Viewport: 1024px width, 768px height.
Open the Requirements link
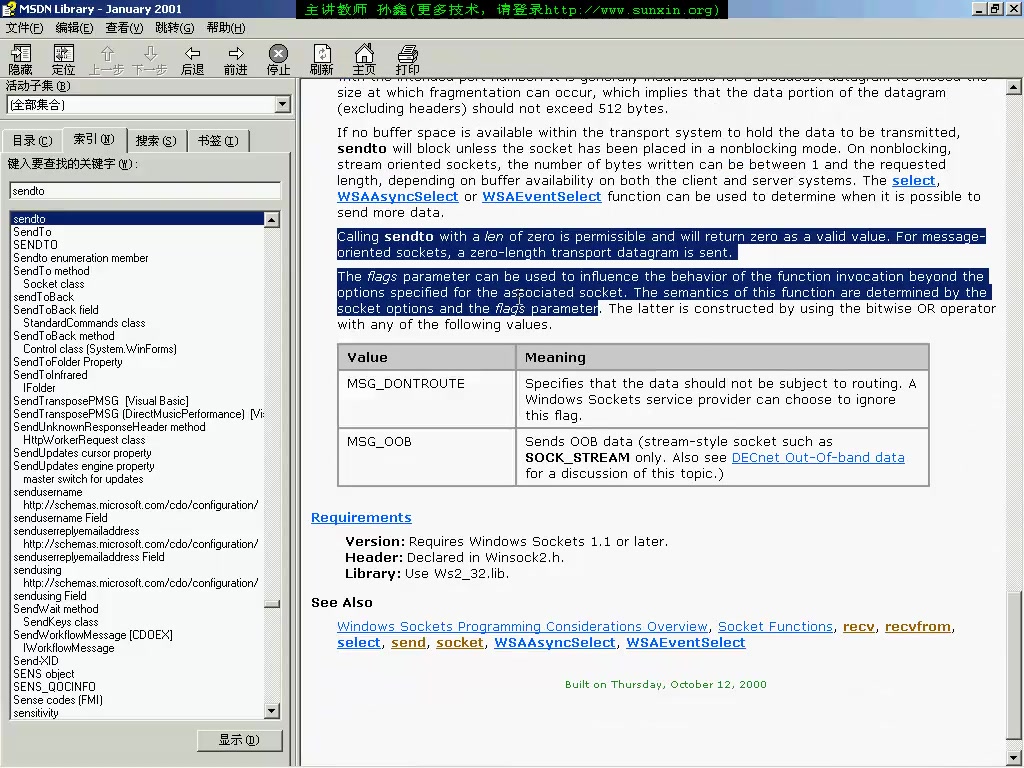(x=361, y=517)
